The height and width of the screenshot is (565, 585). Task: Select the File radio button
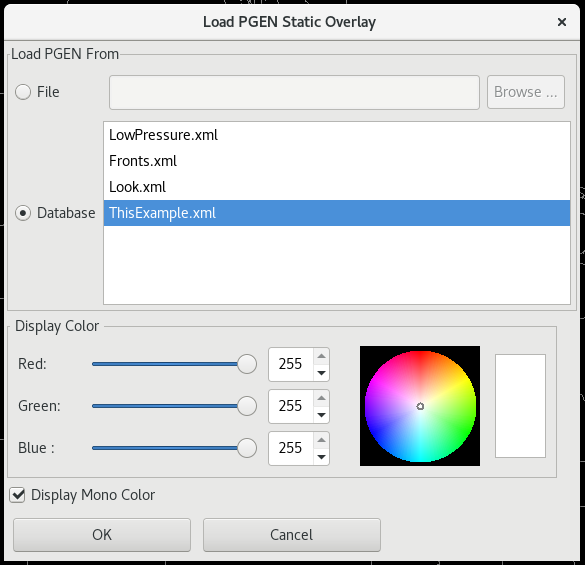pos(23,92)
